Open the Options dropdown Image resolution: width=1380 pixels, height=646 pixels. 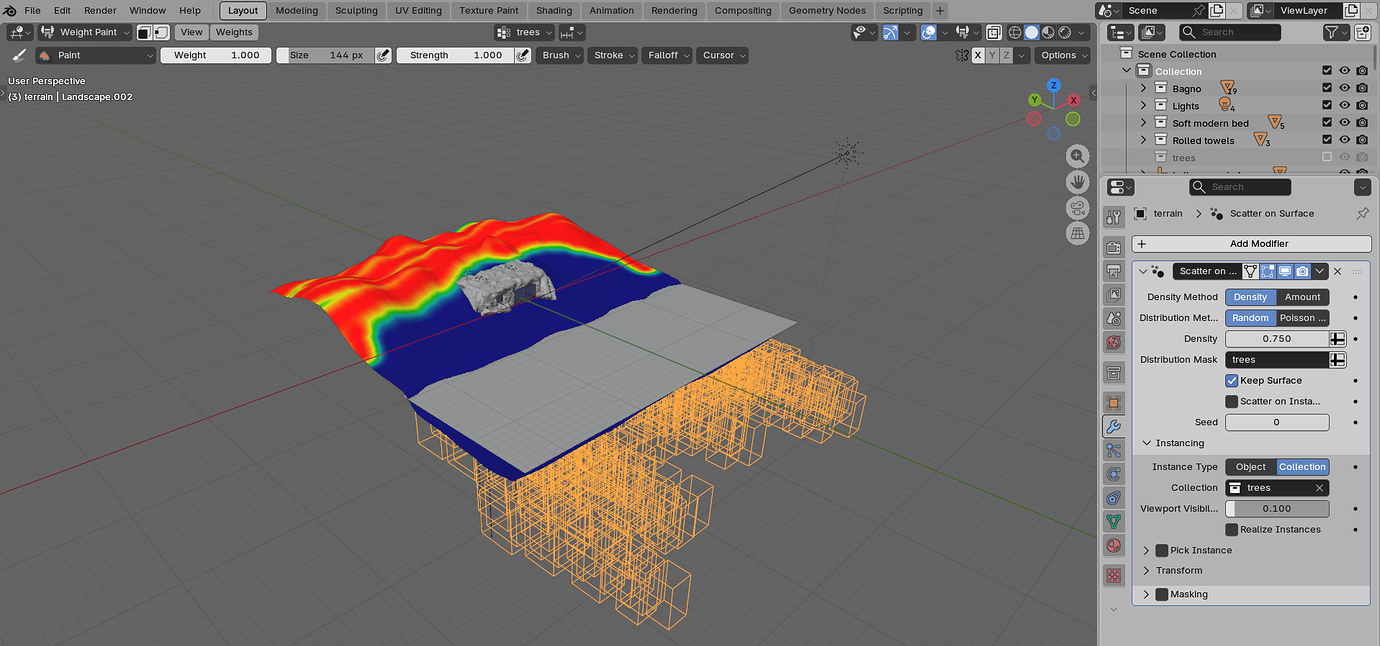click(x=1064, y=55)
